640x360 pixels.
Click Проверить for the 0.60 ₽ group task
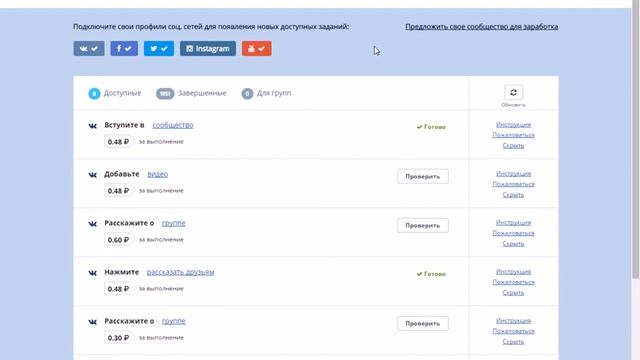pos(423,225)
